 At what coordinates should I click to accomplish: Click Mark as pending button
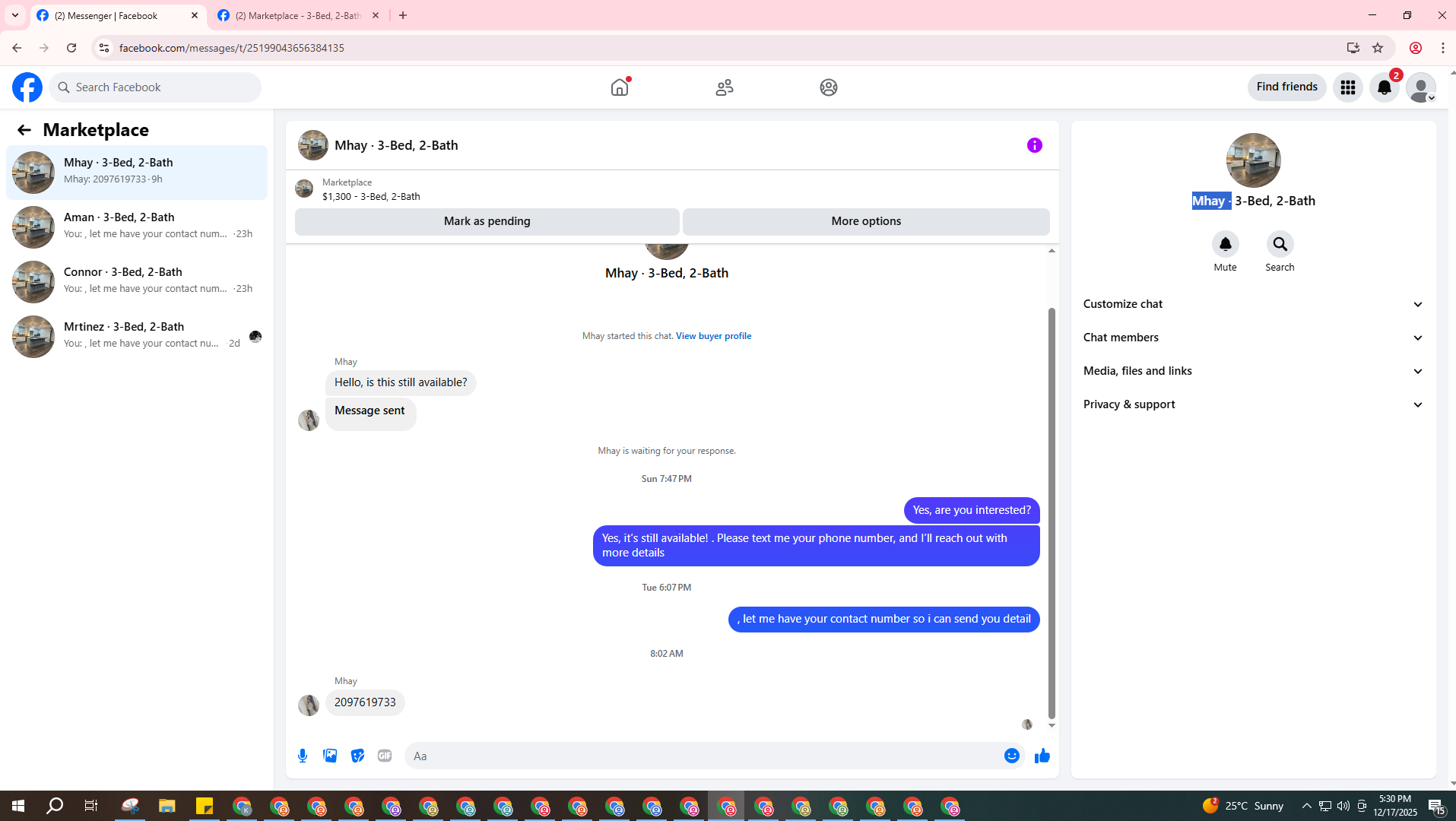[487, 221]
